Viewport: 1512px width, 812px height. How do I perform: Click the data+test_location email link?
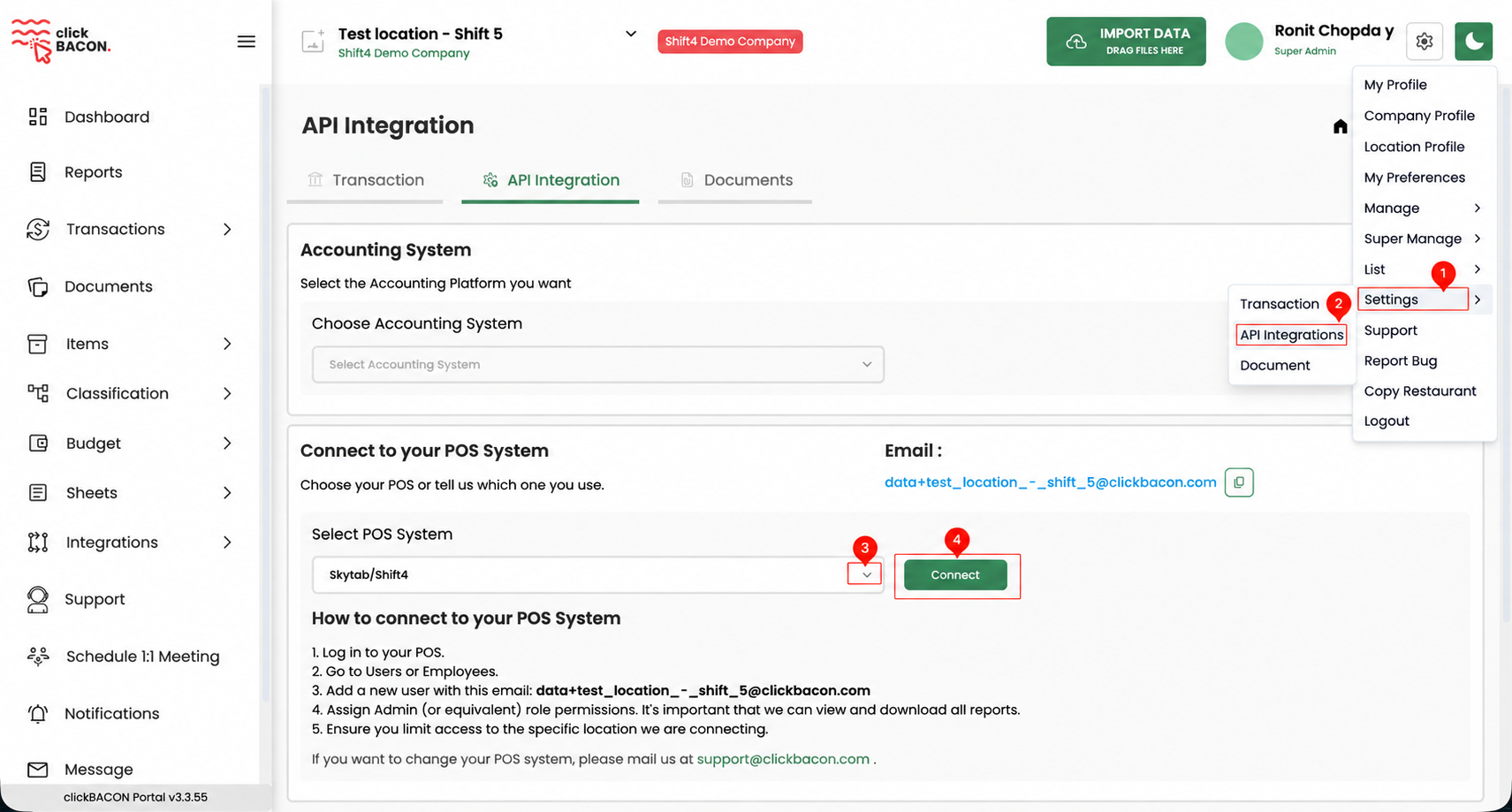1051,482
